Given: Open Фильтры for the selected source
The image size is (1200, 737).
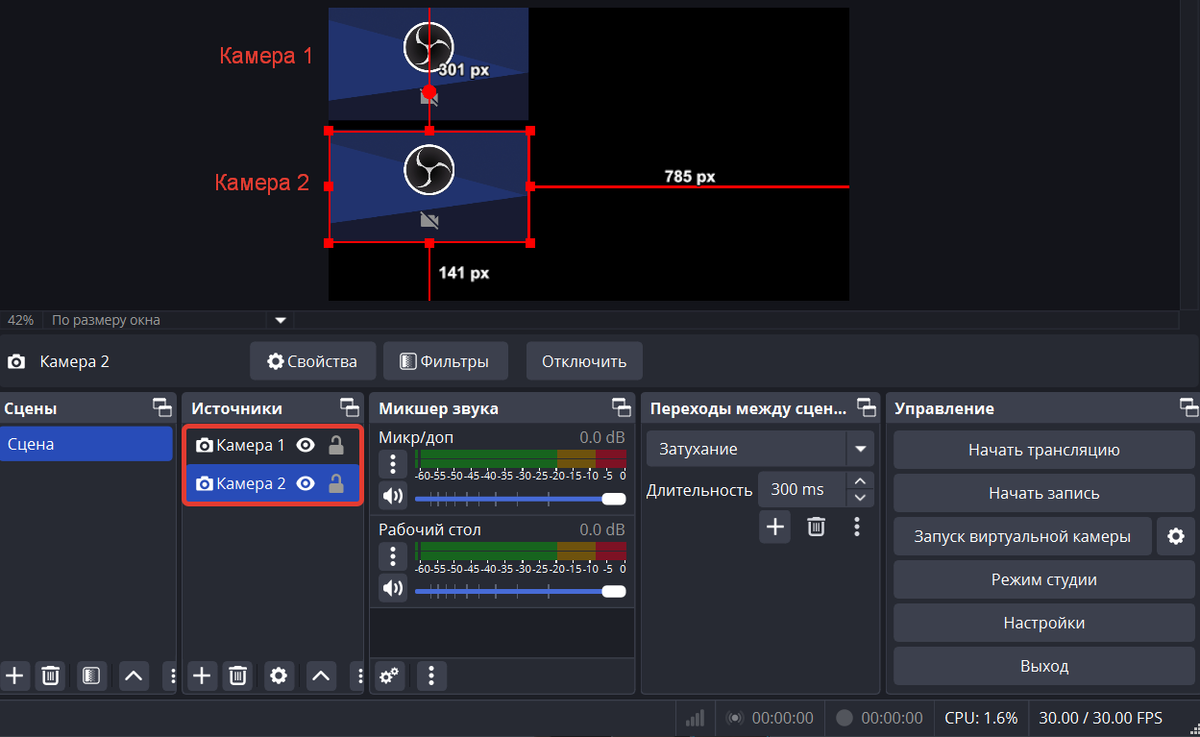Looking at the screenshot, I should coord(445,361).
